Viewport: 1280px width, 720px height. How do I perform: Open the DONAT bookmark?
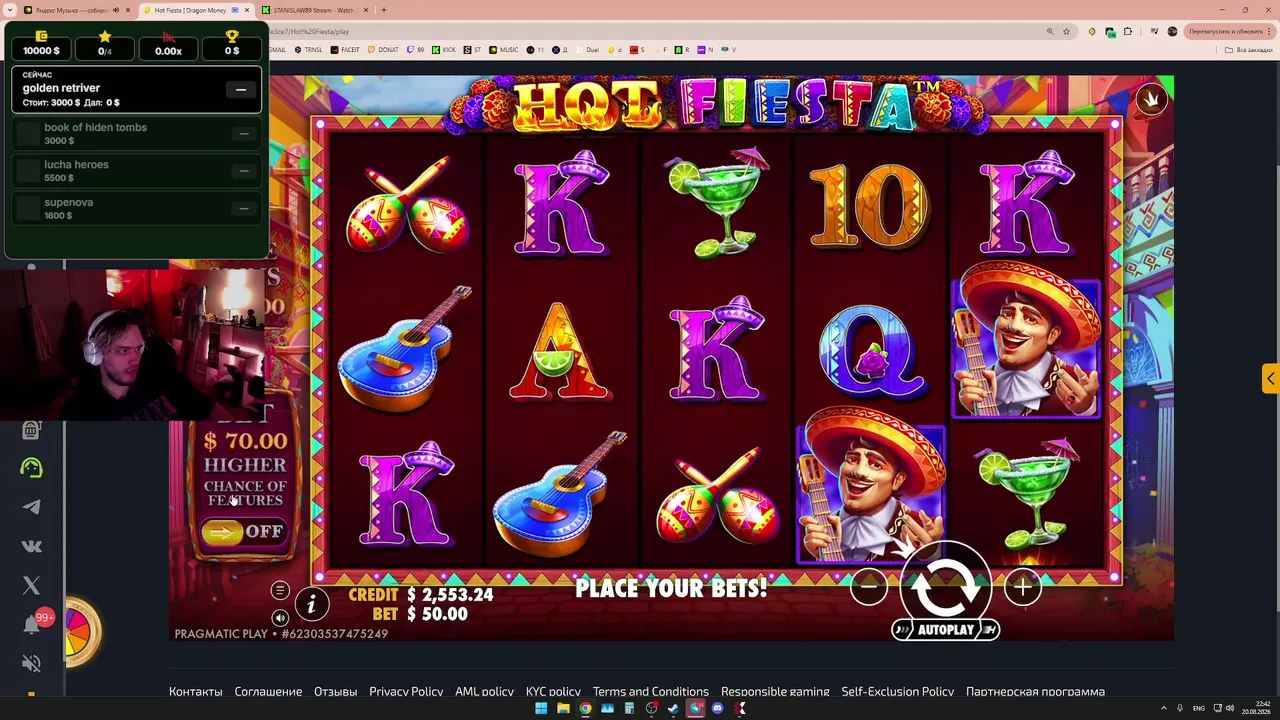[383, 50]
